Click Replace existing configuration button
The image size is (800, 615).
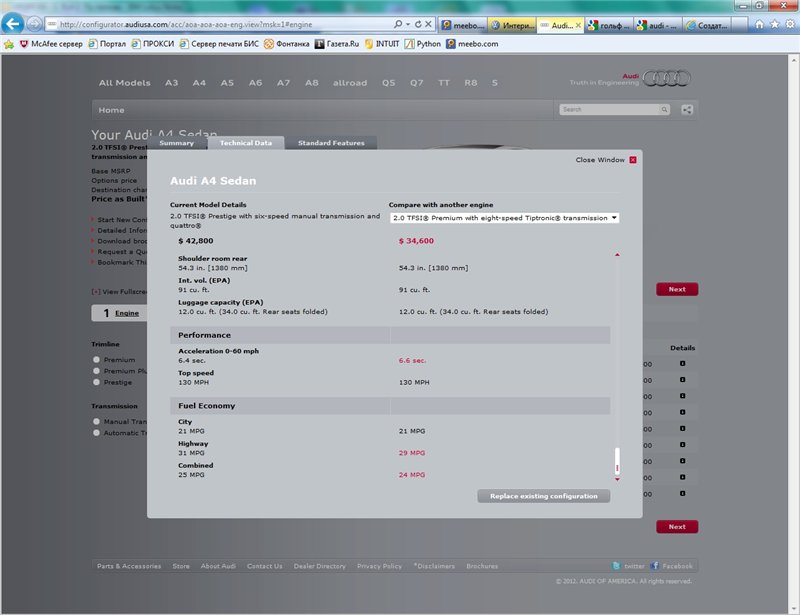point(544,496)
